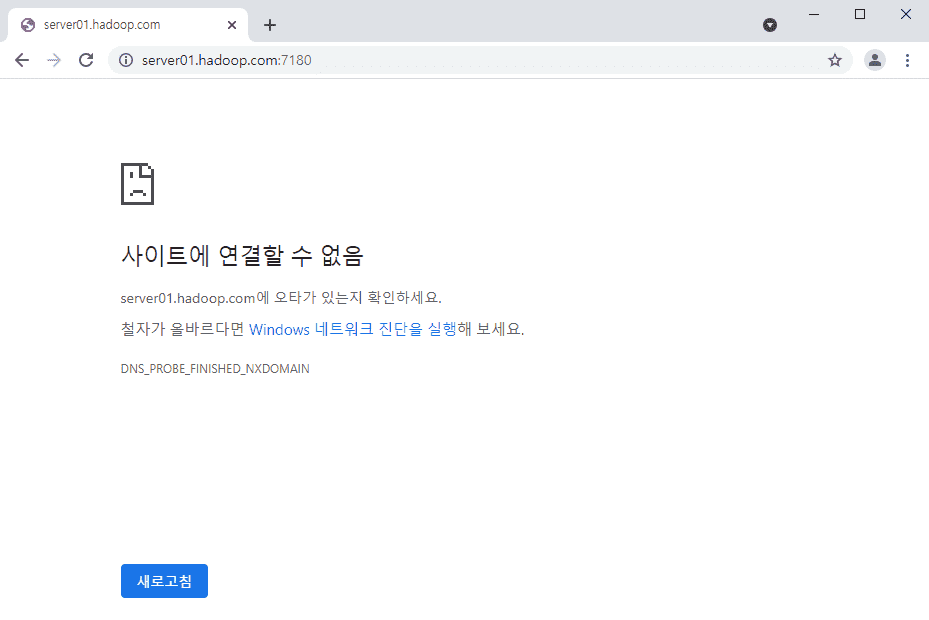Click the sad page error icon
Image resolution: width=929 pixels, height=620 pixels.
click(137, 184)
